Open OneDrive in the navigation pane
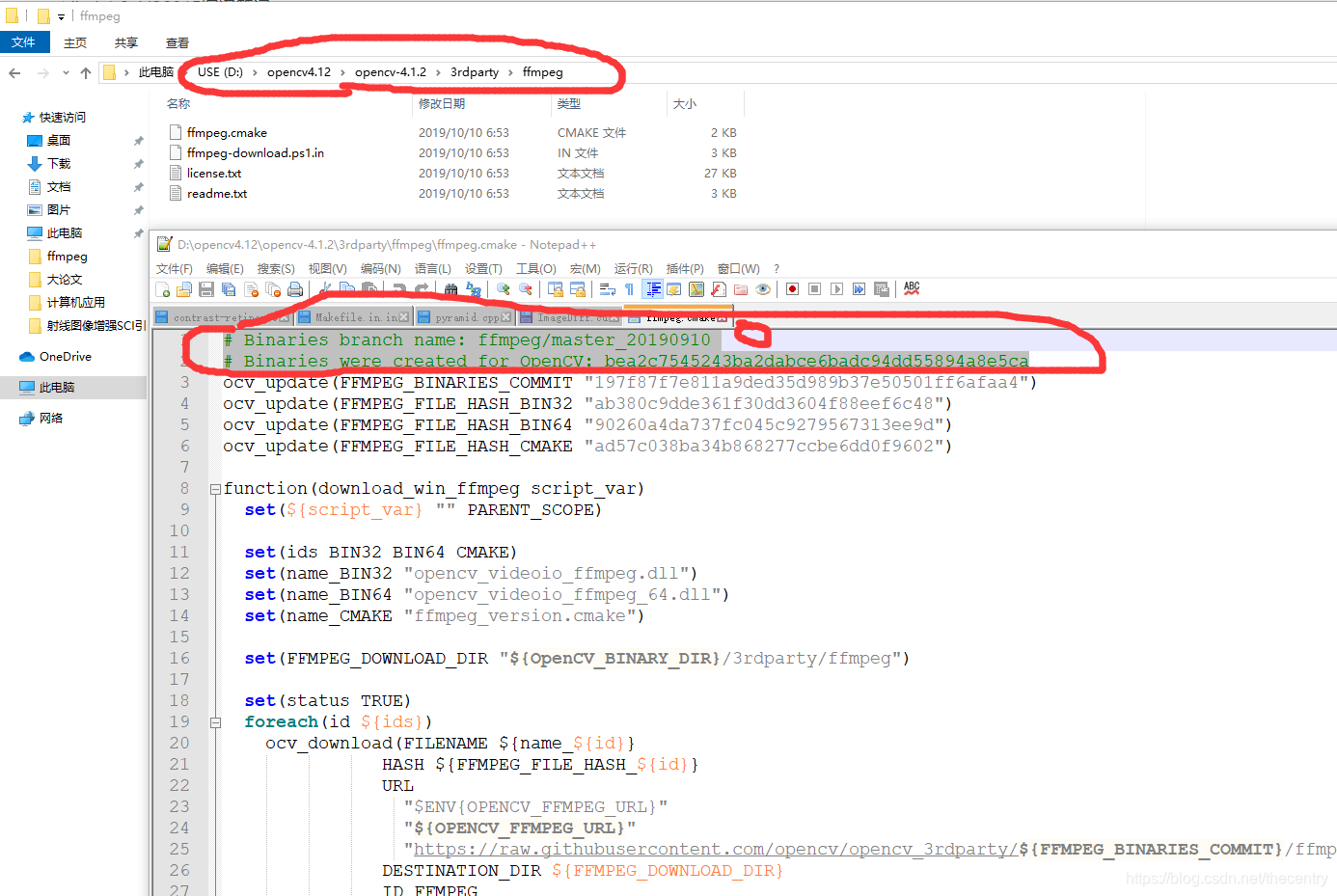The image size is (1337, 896). (x=66, y=357)
